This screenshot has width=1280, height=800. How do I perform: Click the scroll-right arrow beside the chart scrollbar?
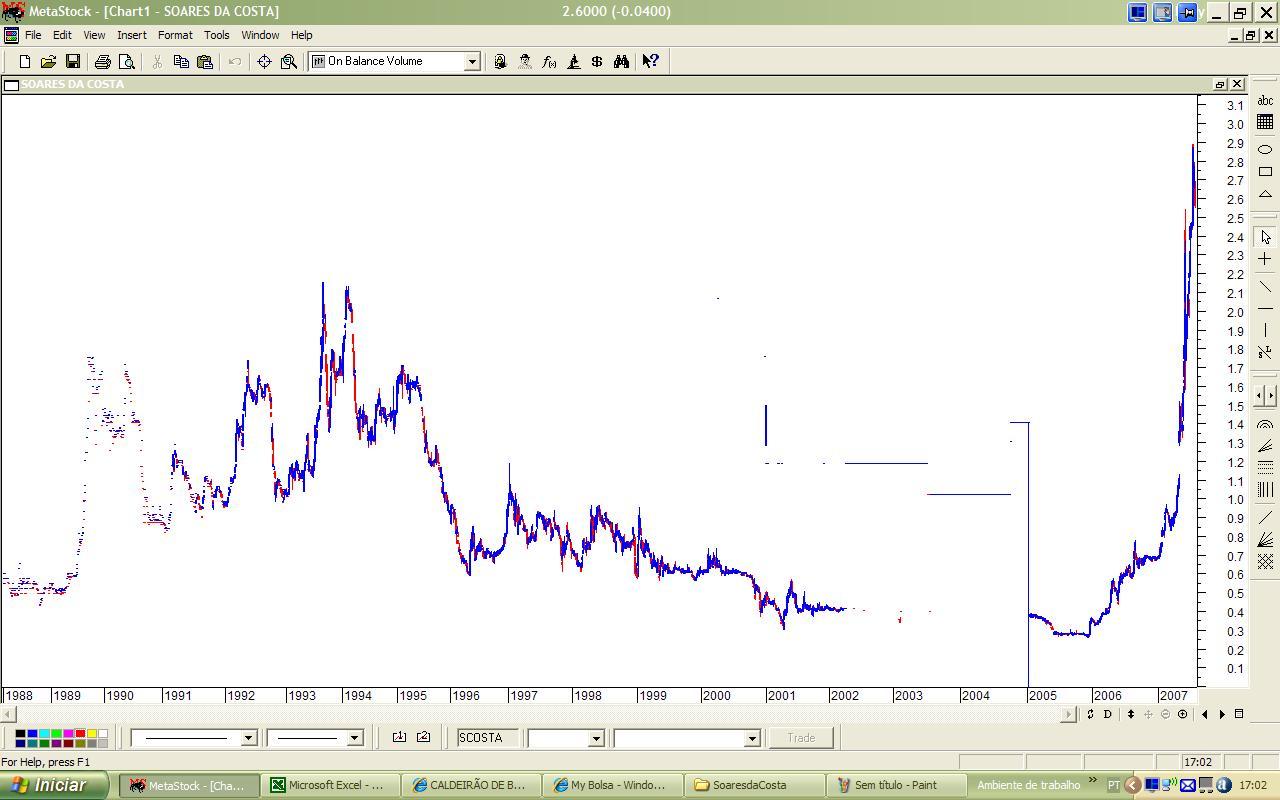[x=1069, y=714]
